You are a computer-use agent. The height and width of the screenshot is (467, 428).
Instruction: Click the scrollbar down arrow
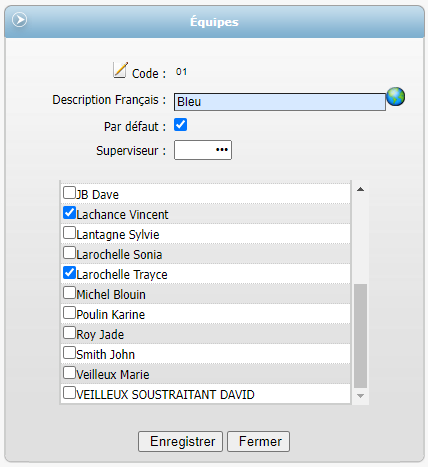pyautogui.click(x=360, y=396)
